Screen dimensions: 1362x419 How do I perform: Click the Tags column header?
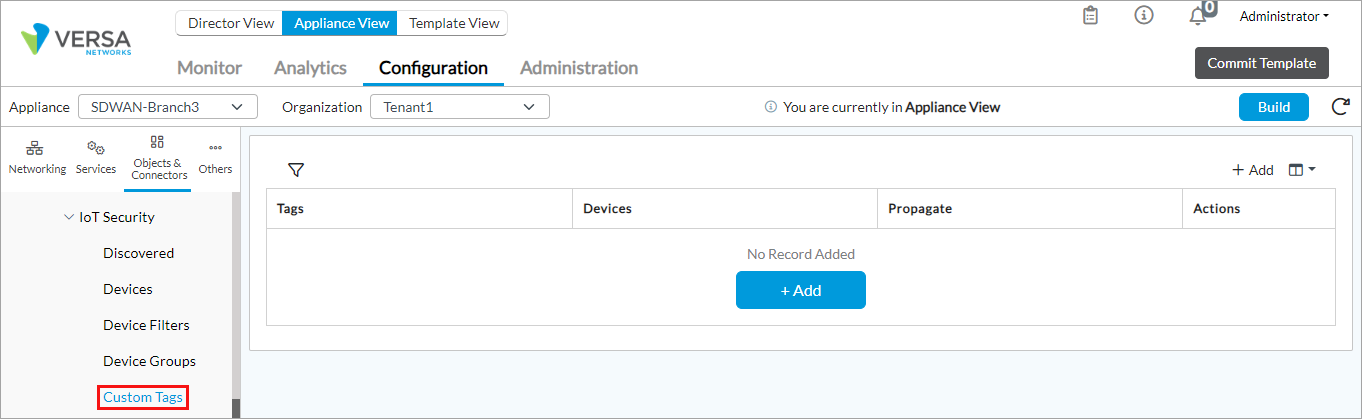point(419,209)
